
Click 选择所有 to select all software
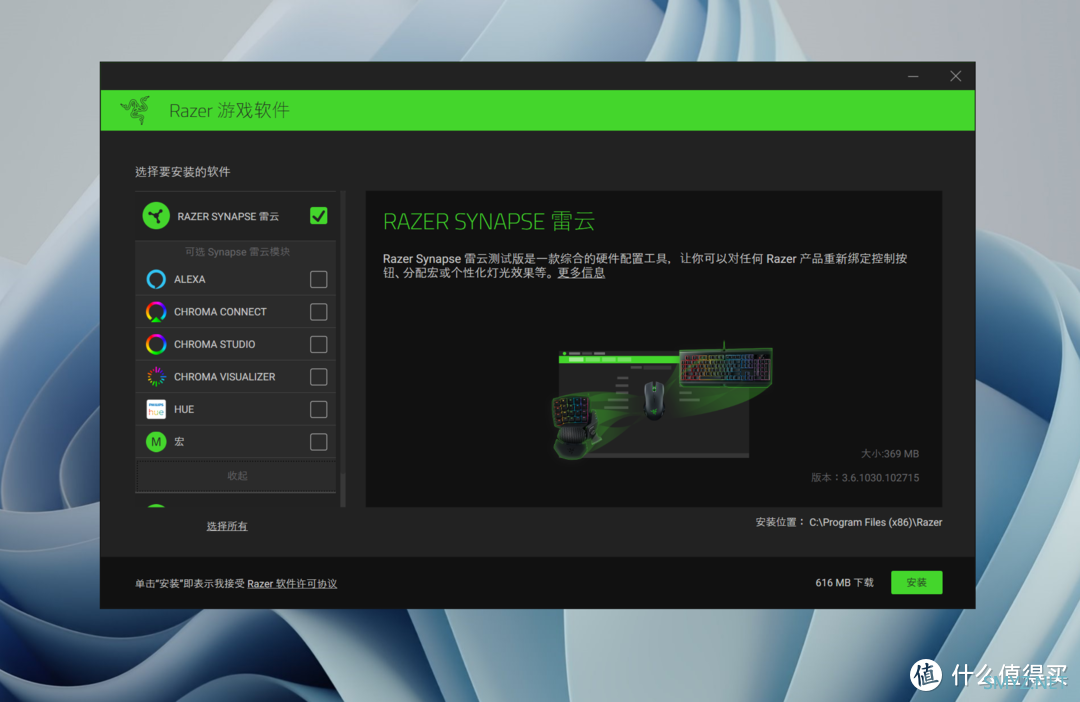pyautogui.click(x=227, y=526)
